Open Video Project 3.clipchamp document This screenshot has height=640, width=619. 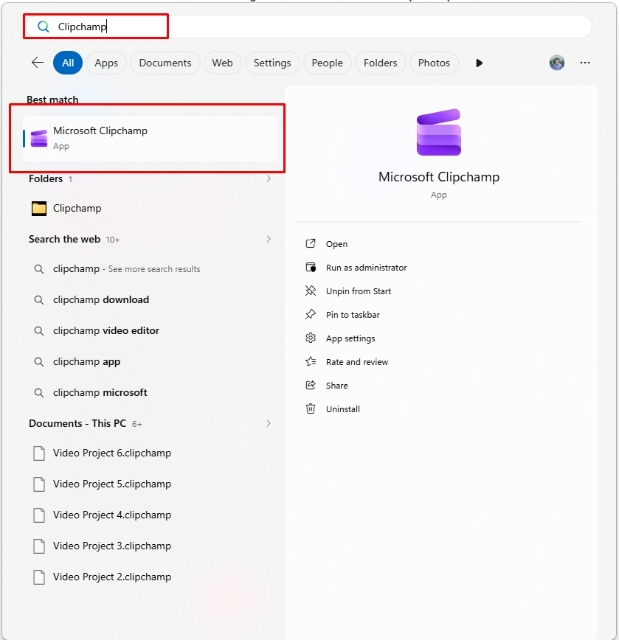coord(150,546)
